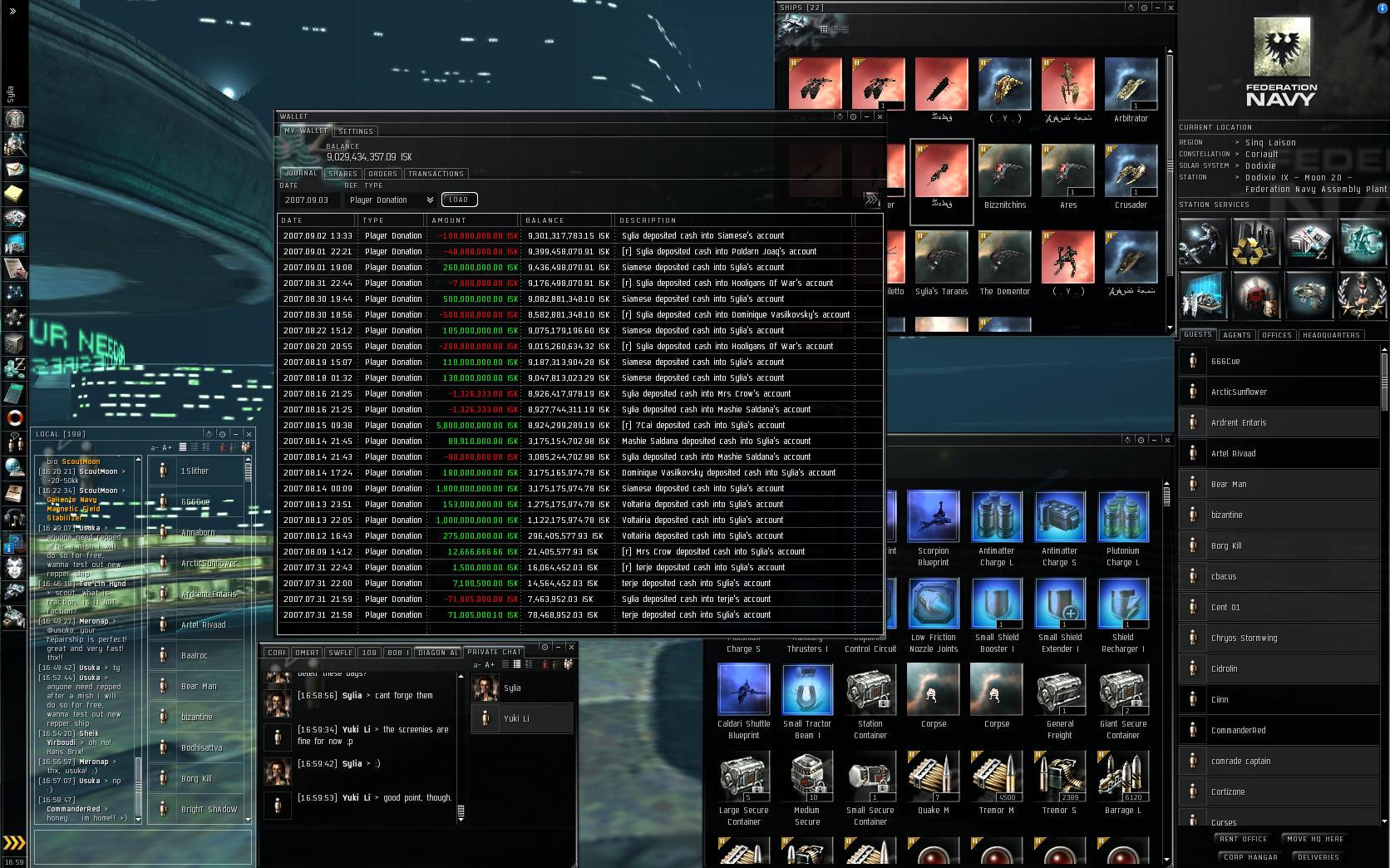Image resolution: width=1390 pixels, height=868 pixels.
Task: Open the EVE Mail envelope icon
Action: 14,169
